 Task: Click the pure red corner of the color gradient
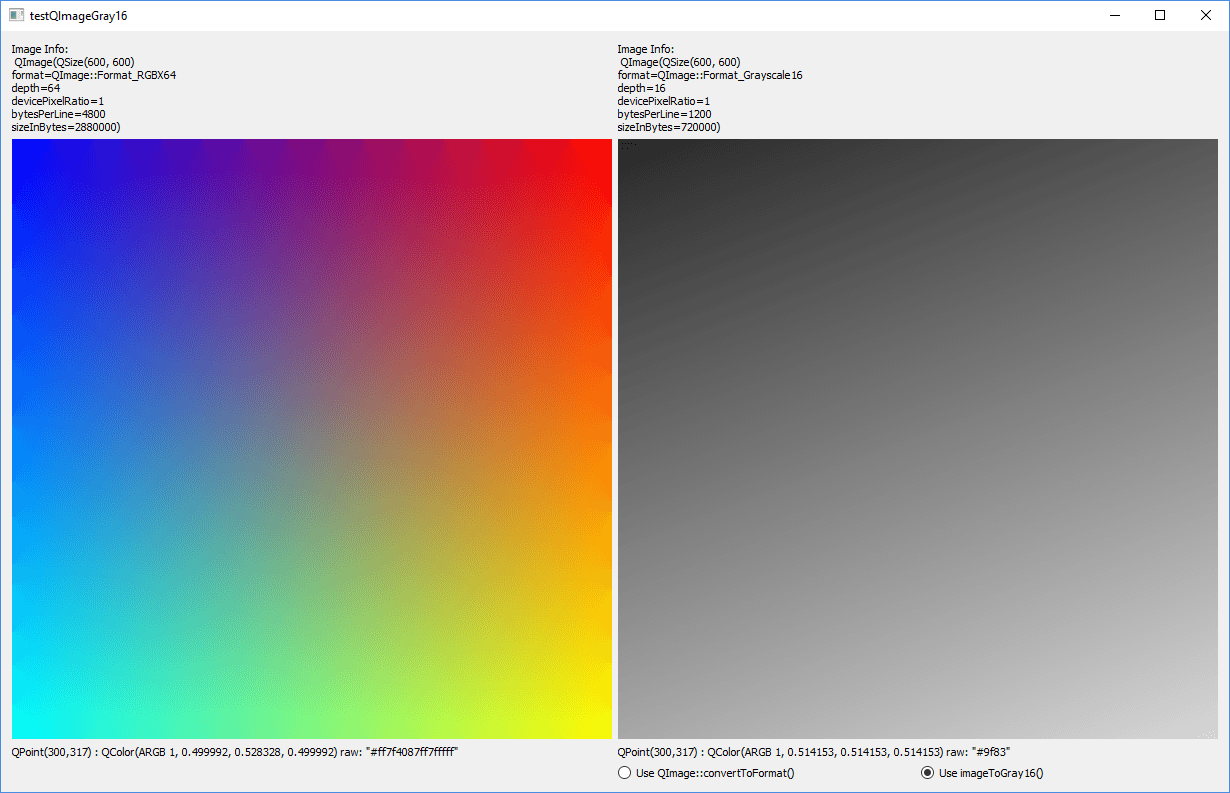pyautogui.click(x=605, y=146)
